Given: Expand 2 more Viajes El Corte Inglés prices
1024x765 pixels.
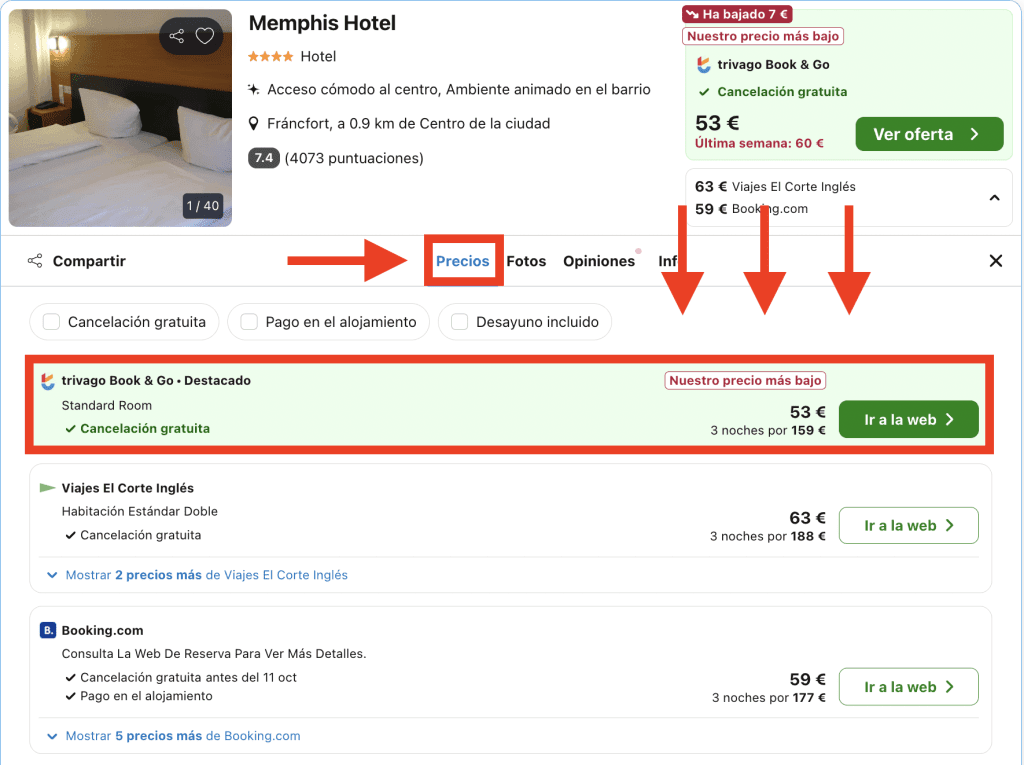Looking at the screenshot, I should (x=198, y=575).
